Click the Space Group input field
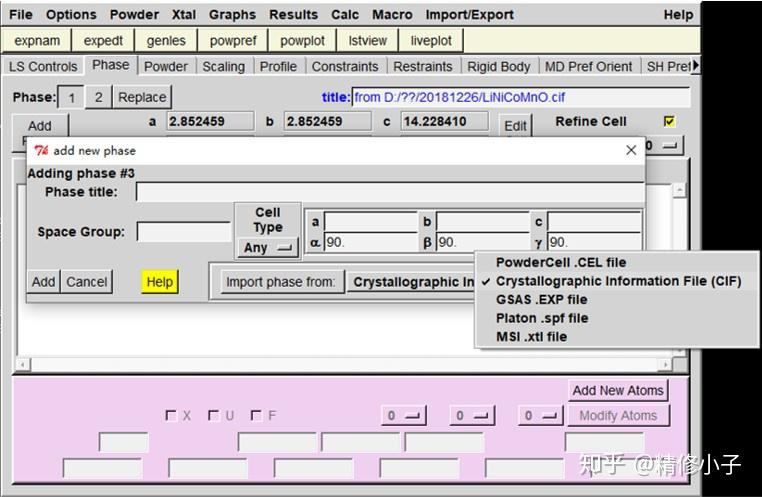 pyautogui.click(x=183, y=232)
